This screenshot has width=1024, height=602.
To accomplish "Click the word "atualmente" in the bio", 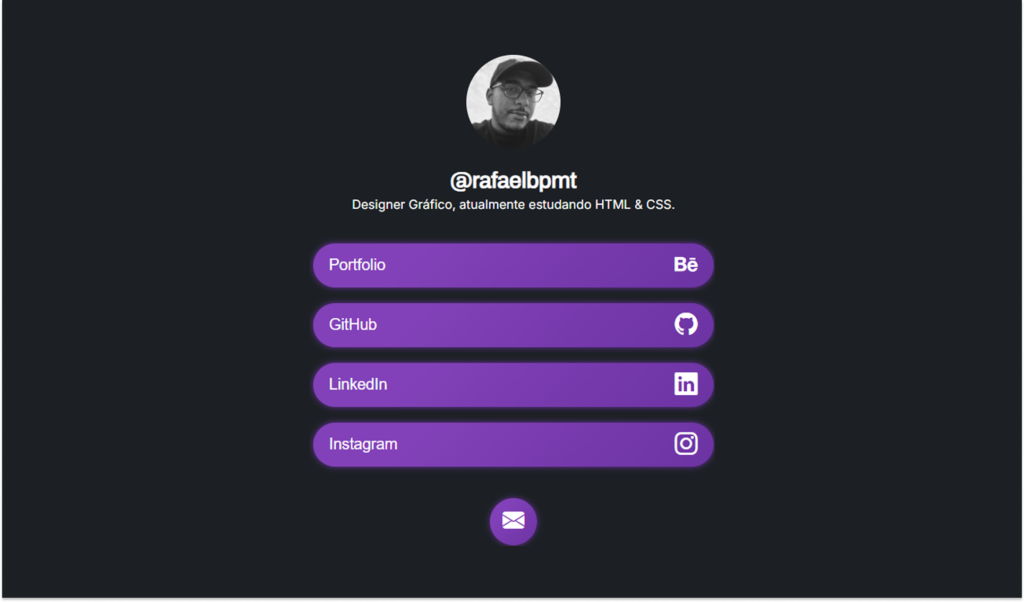I will (x=492, y=204).
